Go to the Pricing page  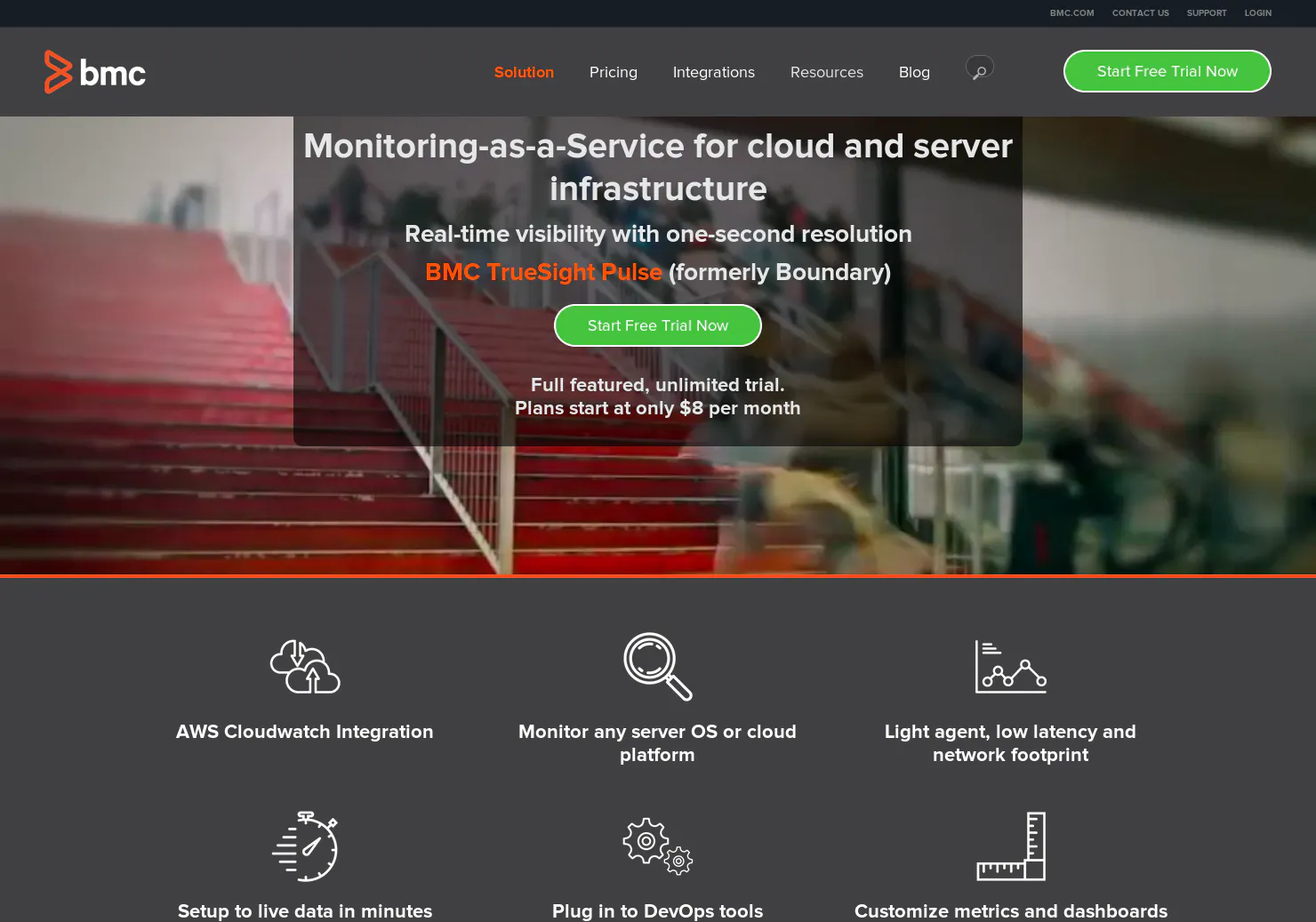tap(614, 72)
